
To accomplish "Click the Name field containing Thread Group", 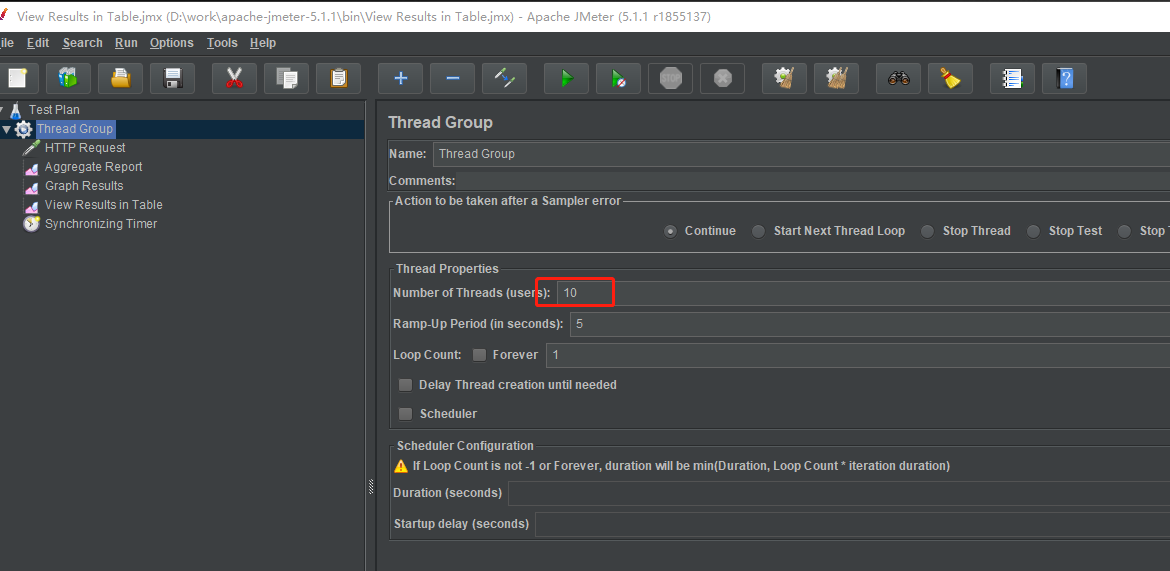I will (x=801, y=154).
